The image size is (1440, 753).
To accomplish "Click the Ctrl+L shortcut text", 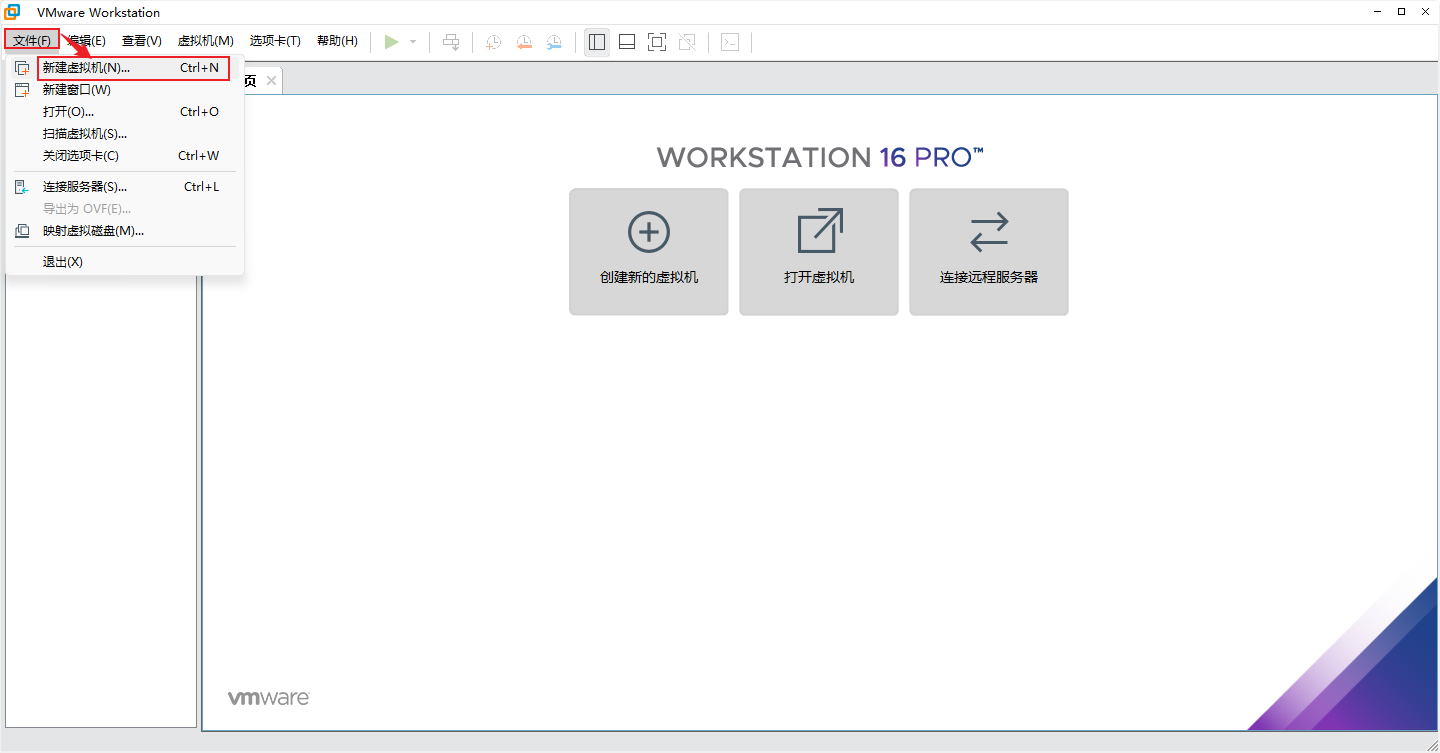I will (x=201, y=187).
